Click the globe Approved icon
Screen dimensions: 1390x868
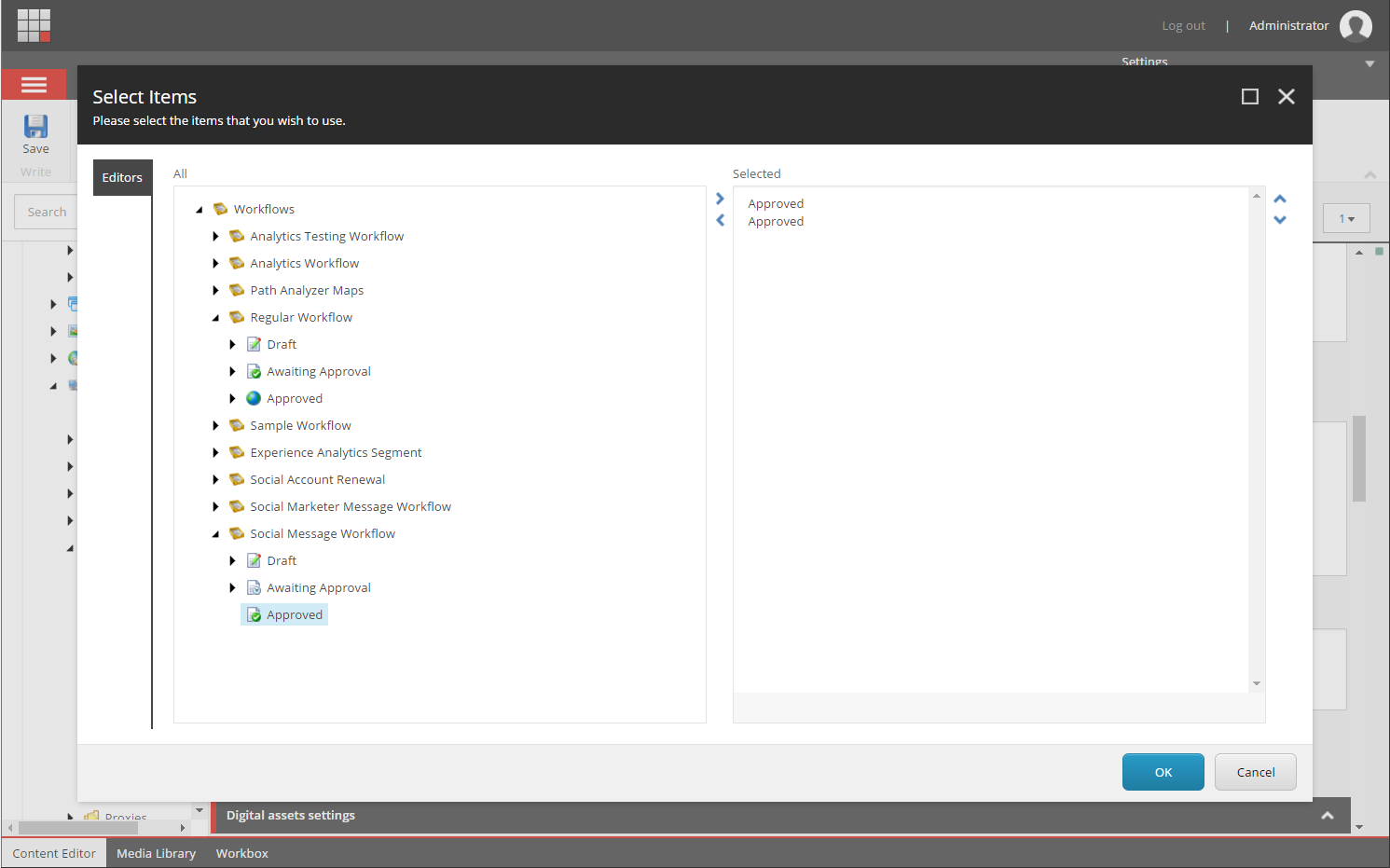point(254,398)
